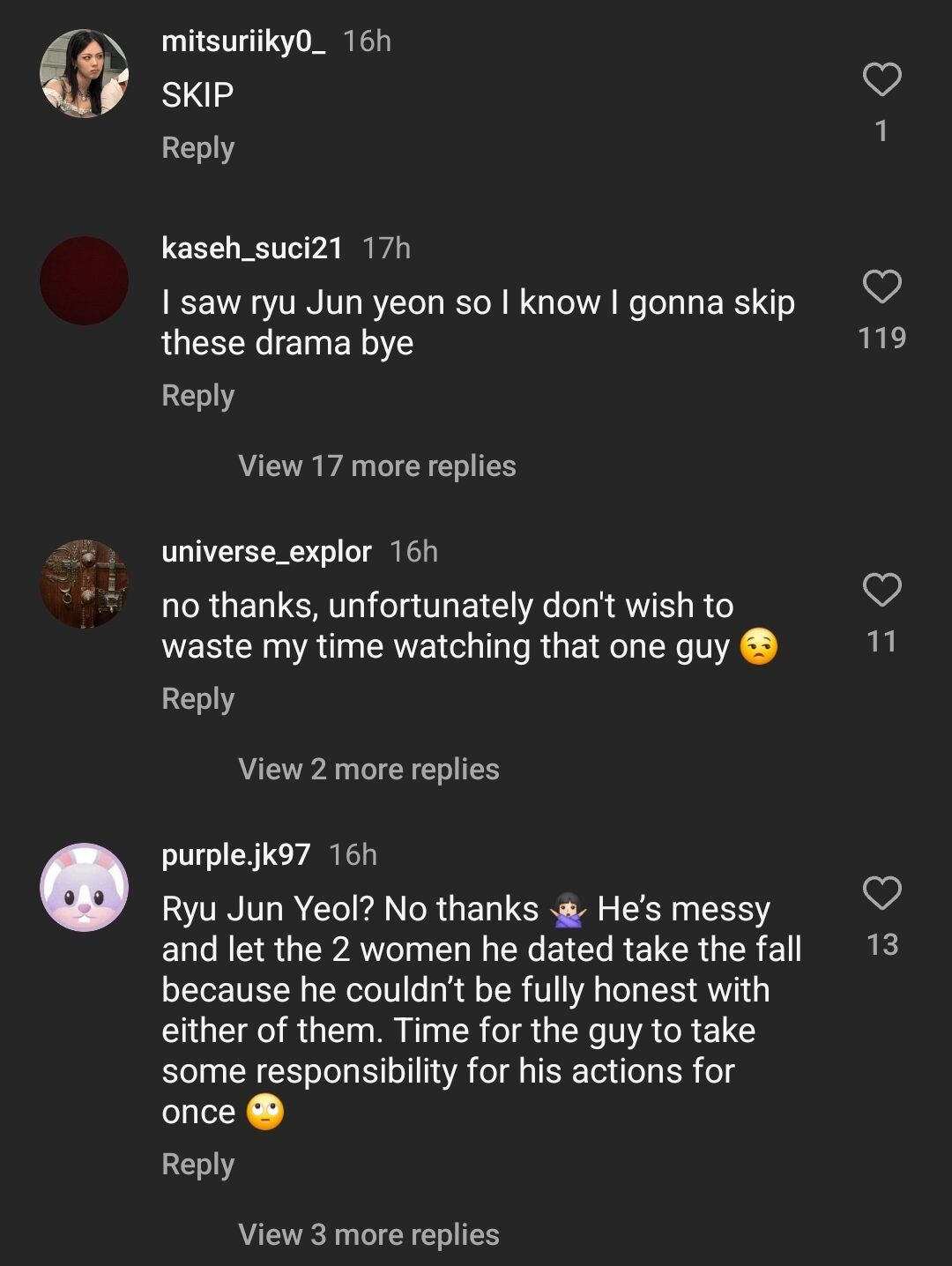Visit purple.jk97 username profile

(235, 855)
